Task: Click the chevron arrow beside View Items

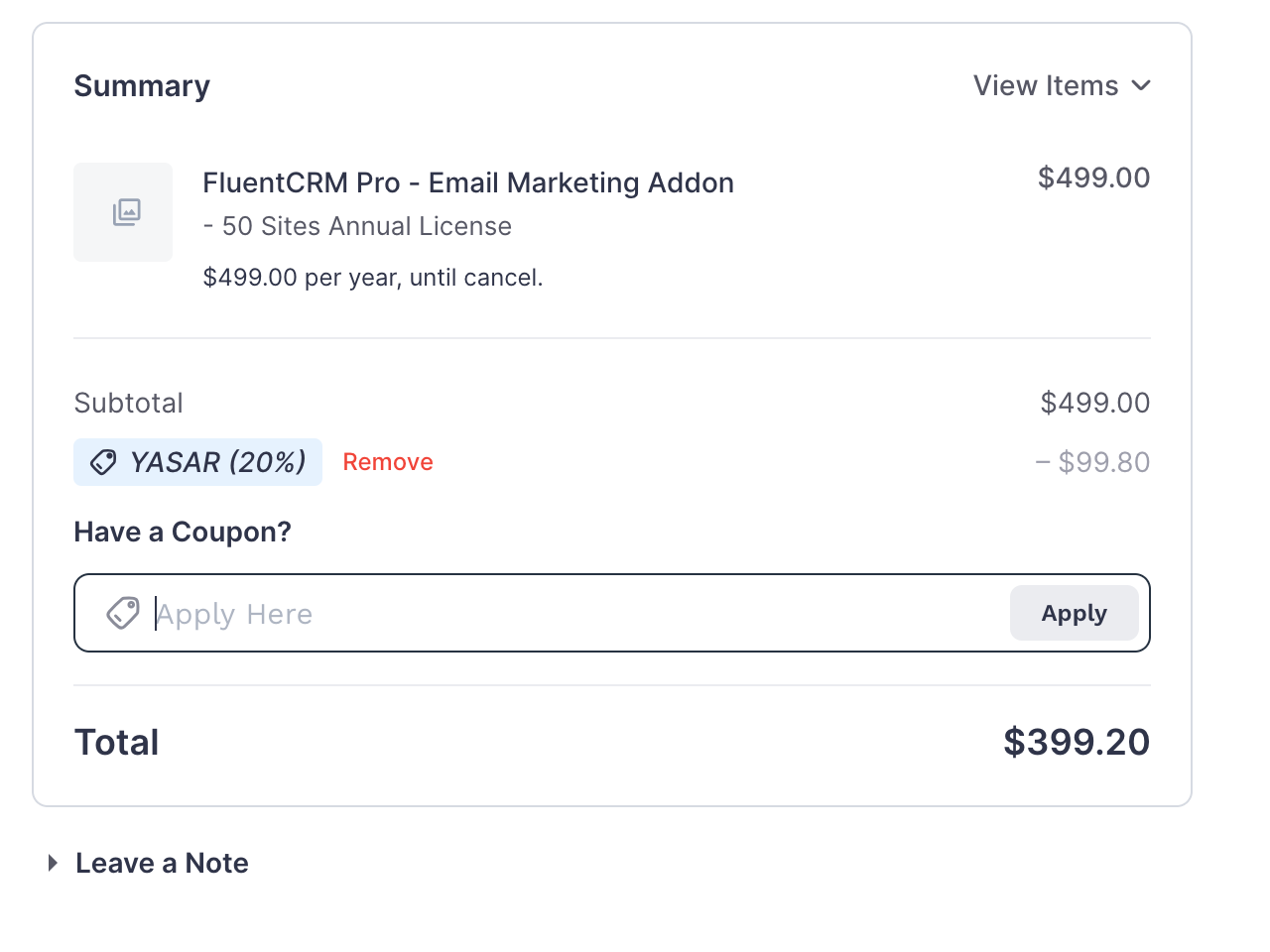Action: [x=1141, y=85]
